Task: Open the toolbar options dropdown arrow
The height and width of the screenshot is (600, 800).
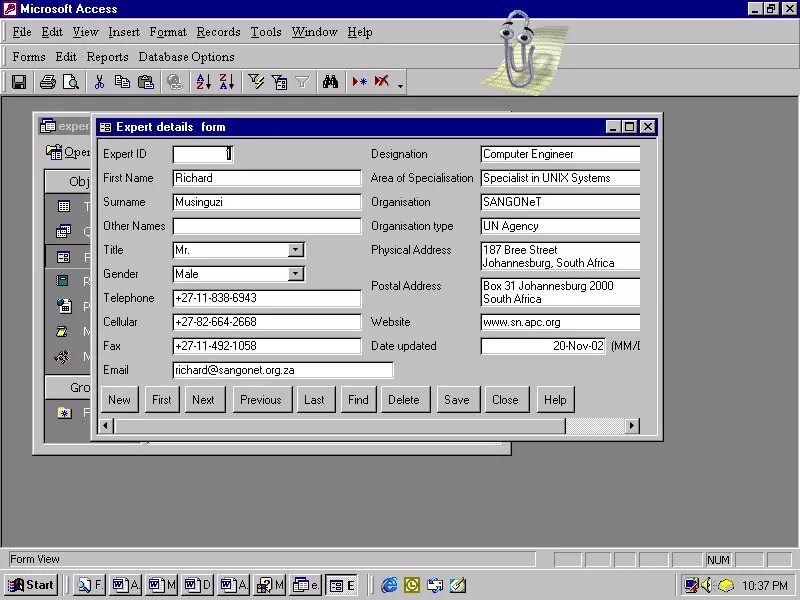Action: coord(401,85)
